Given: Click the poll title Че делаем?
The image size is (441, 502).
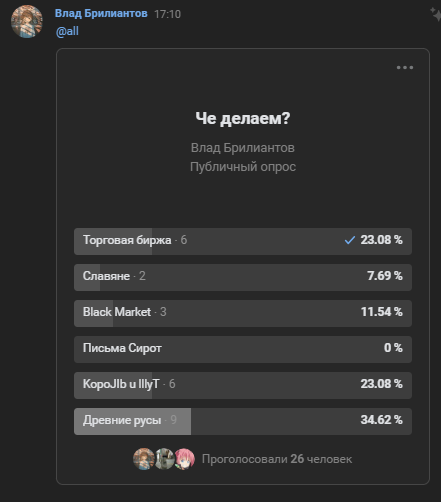Looking at the screenshot, I should [x=243, y=118].
